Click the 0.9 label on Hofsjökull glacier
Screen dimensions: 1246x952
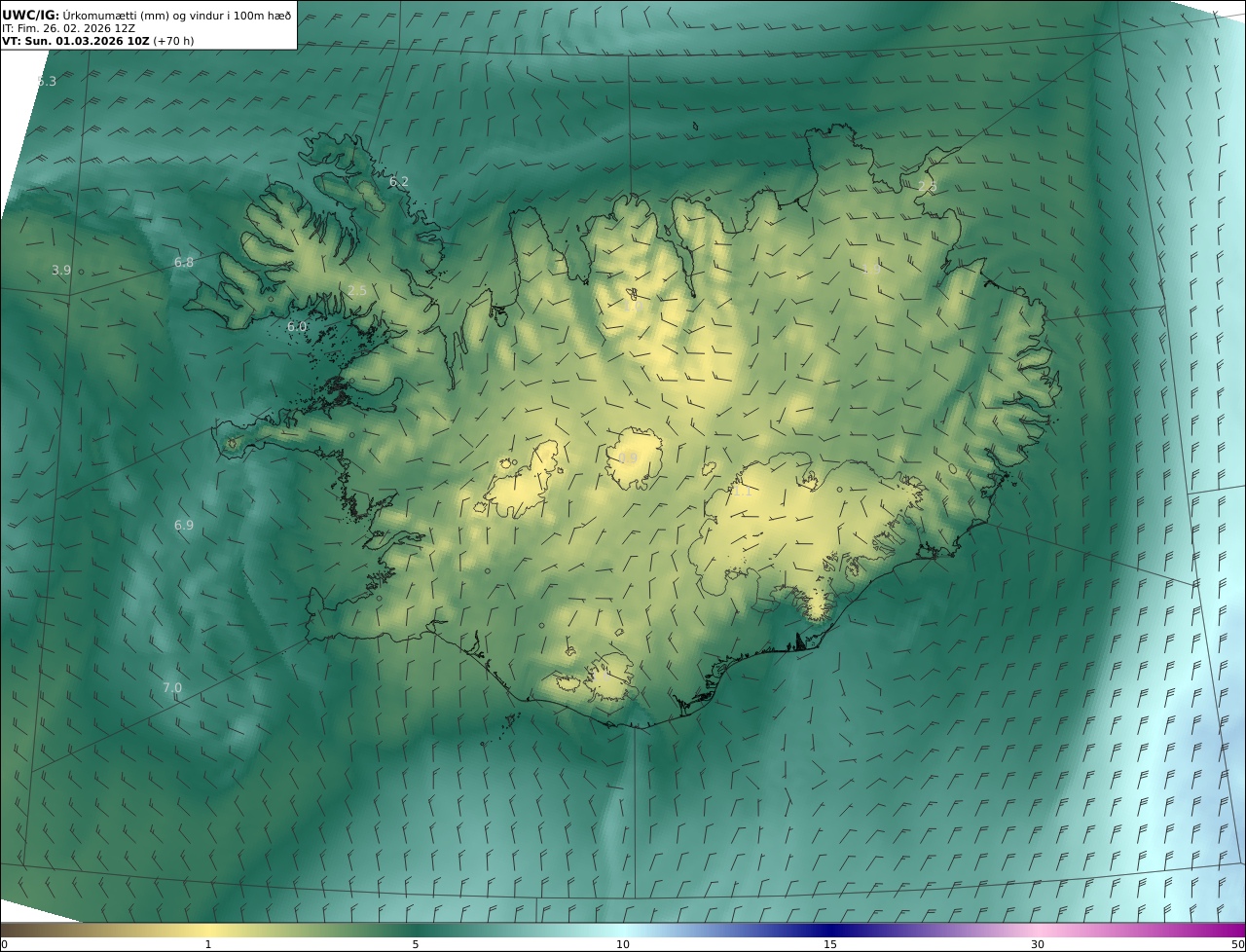point(629,458)
